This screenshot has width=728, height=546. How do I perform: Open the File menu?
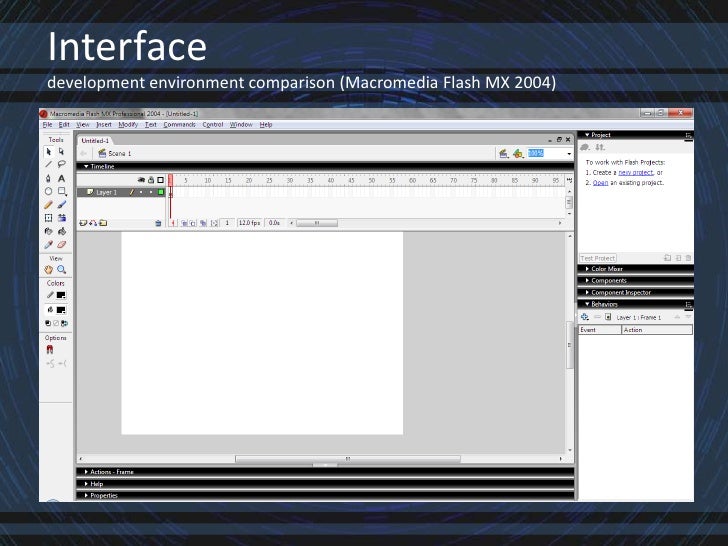[x=47, y=124]
